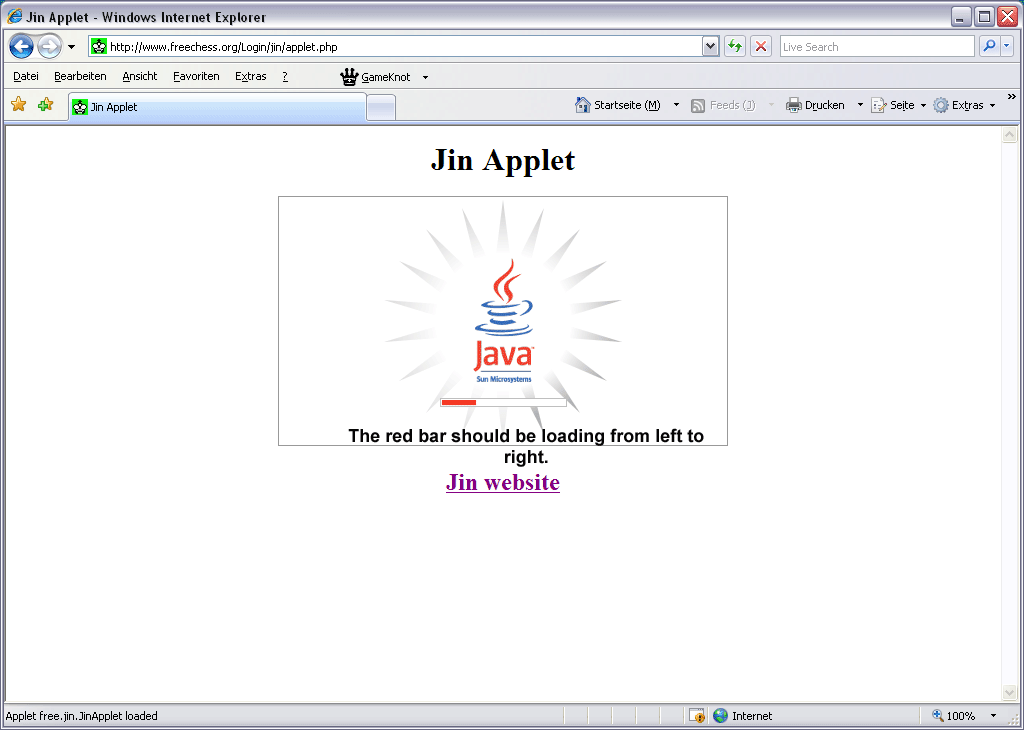Open the ? help menu
1024x730 pixels.
pyautogui.click(x=285, y=76)
